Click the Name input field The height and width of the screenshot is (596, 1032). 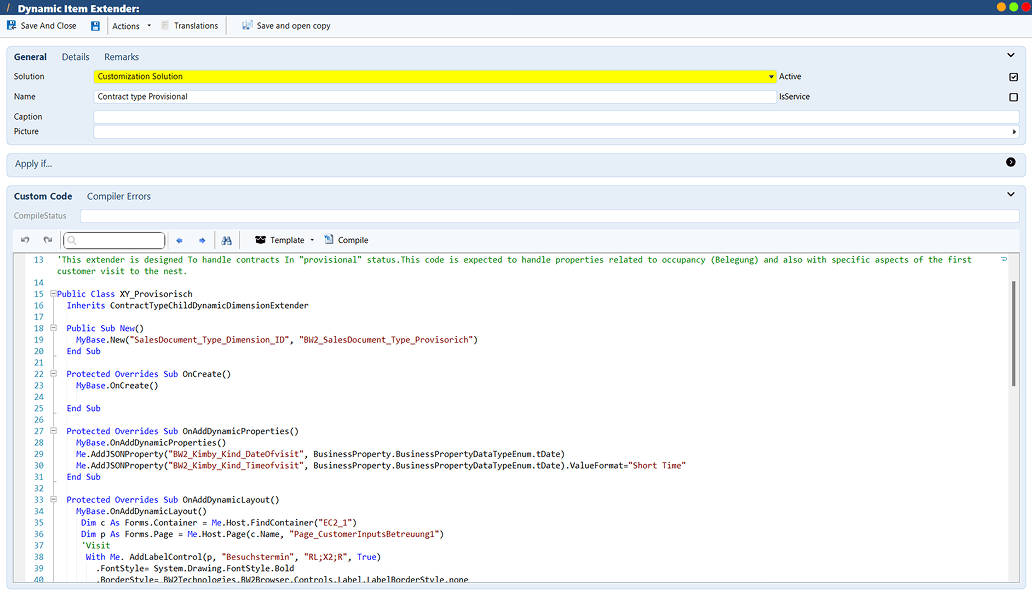point(434,97)
